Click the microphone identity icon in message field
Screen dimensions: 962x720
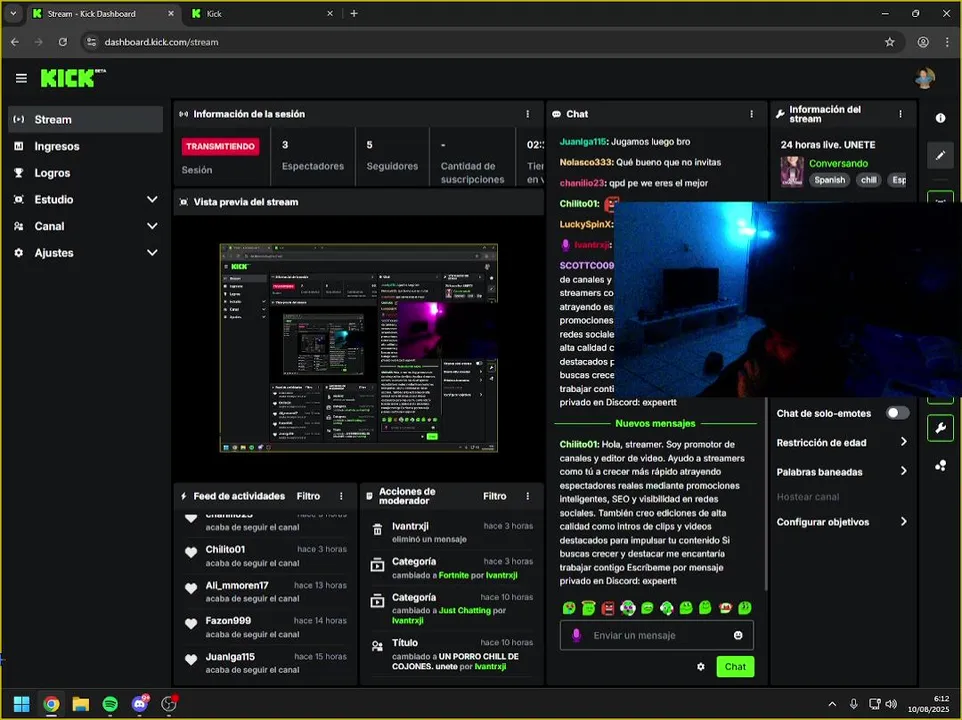pos(576,635)
